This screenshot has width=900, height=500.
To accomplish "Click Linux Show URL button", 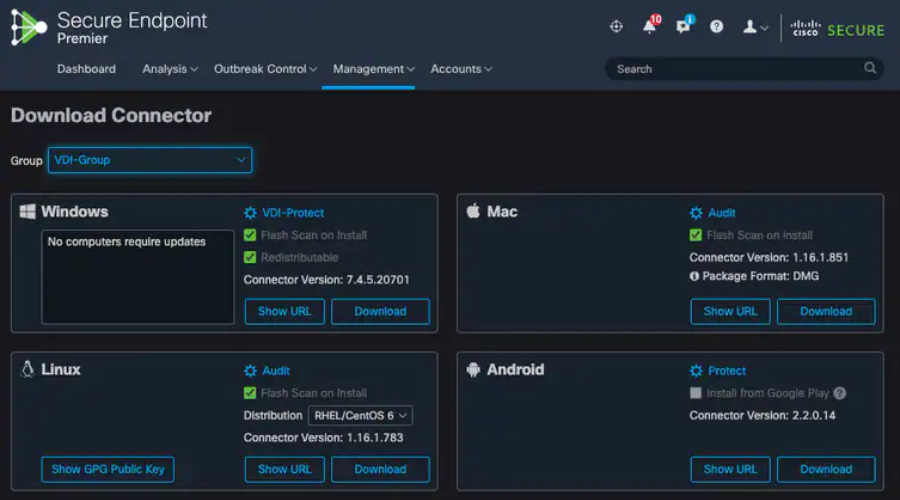I will (x=285, y=469).
